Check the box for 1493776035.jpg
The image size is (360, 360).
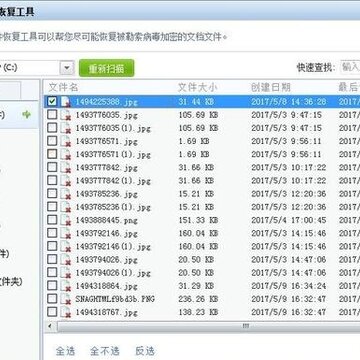click(52, 114)
